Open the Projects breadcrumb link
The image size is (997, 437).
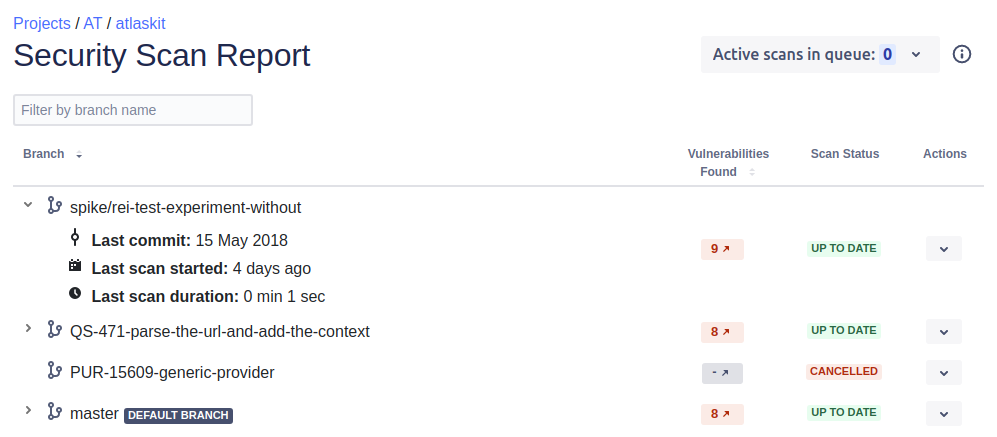[x=42, y=23]
